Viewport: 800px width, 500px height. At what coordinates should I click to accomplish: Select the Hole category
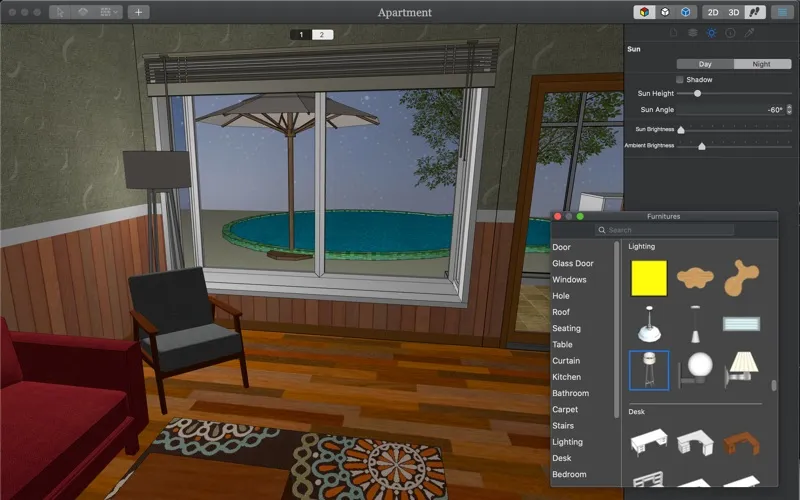tap(561, 296)
